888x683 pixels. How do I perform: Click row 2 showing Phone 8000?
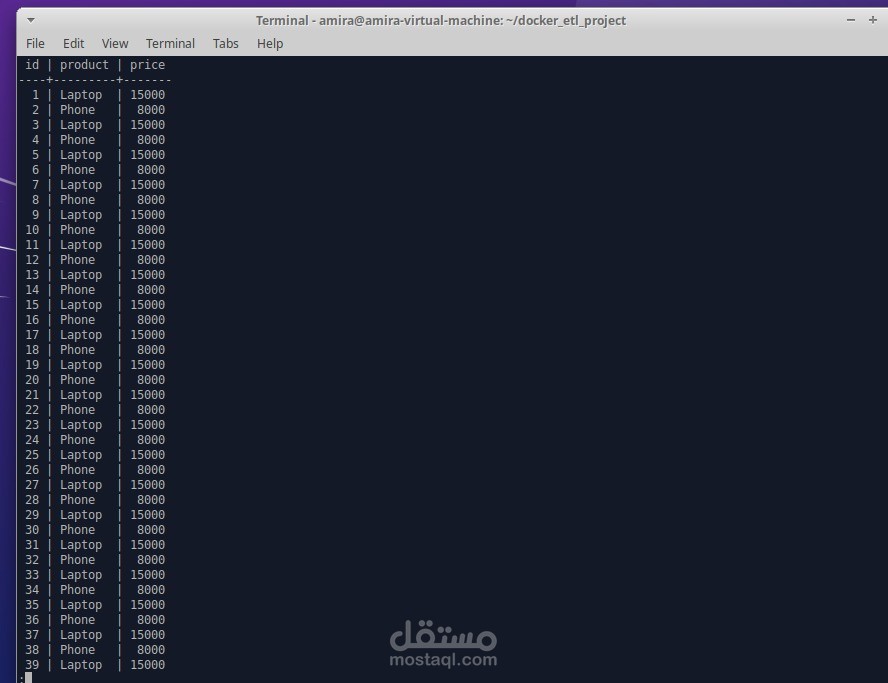(x=90, y=109)
